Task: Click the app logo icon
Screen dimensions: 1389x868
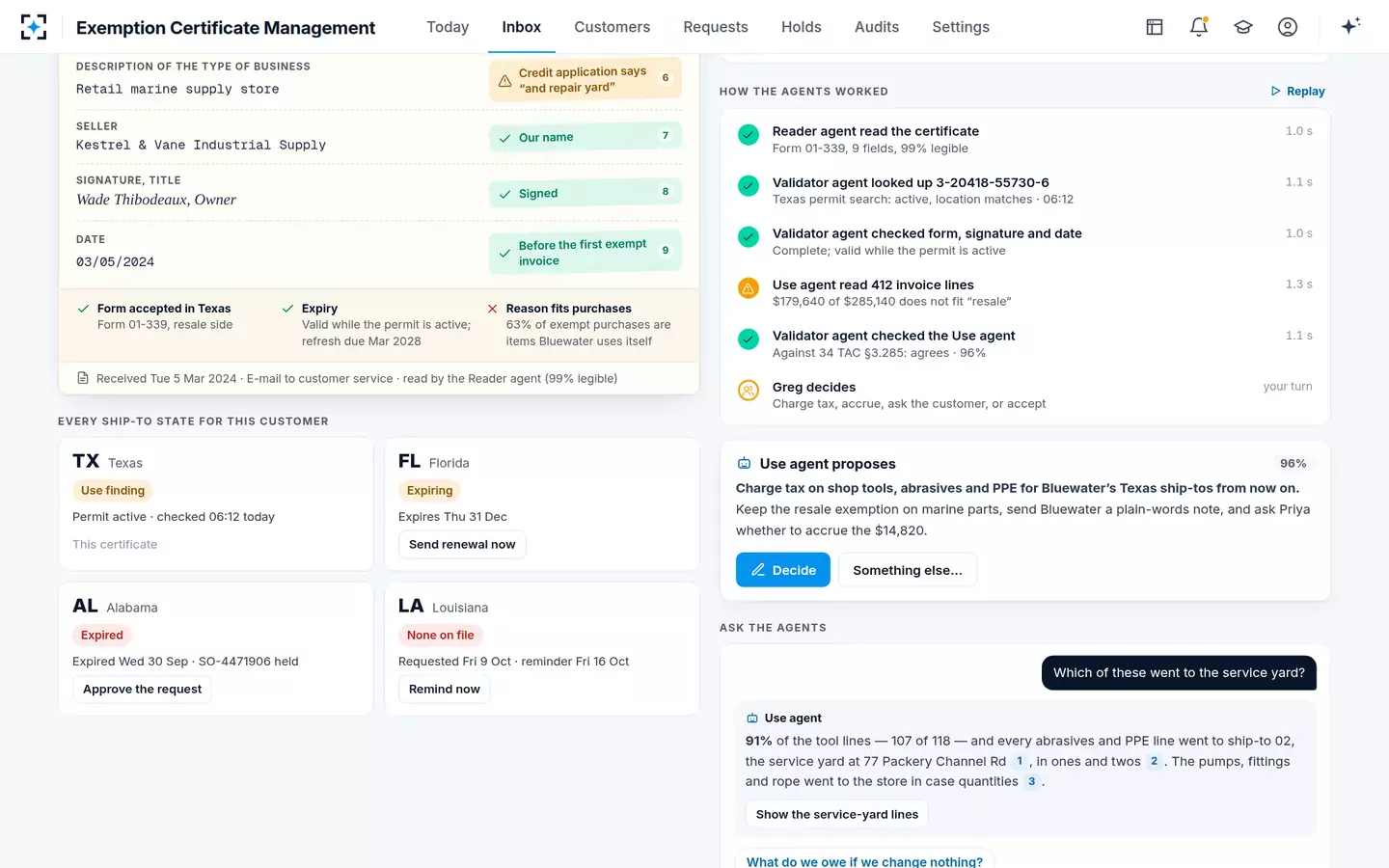Action: [x=34, y=27]
